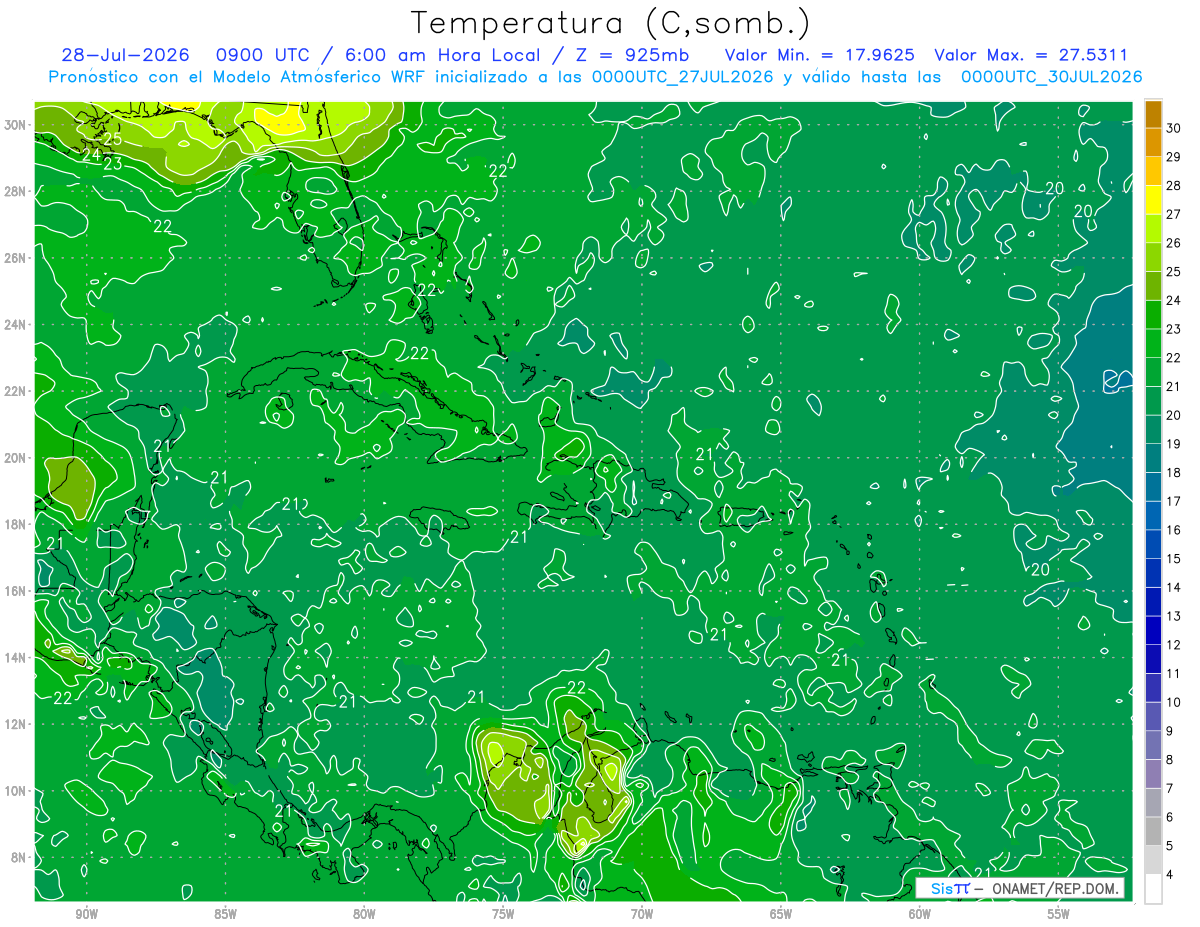Click the yellow color bar segment between 27 and 28
This screenshot has width=1200, height=927.
point(1153,200)
